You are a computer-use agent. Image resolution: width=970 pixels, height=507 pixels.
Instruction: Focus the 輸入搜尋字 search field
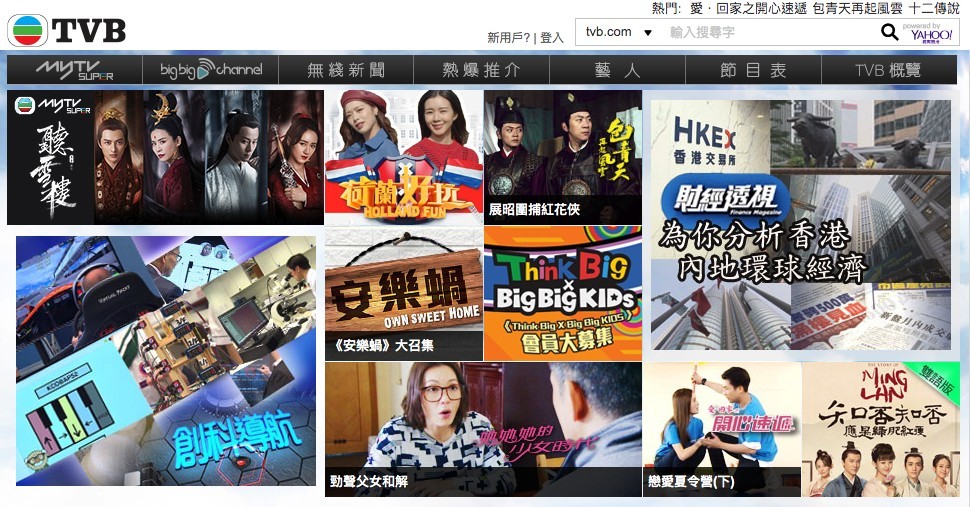click(x=770, y=32)
